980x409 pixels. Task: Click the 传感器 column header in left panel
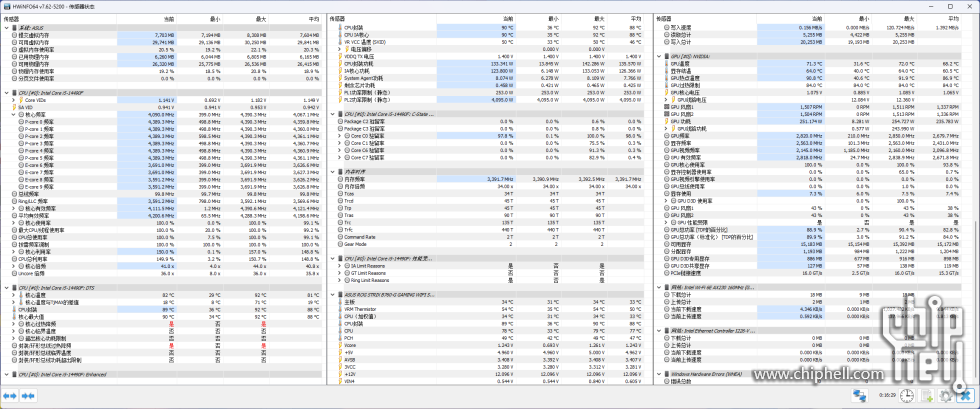click(x=59, y=19)
